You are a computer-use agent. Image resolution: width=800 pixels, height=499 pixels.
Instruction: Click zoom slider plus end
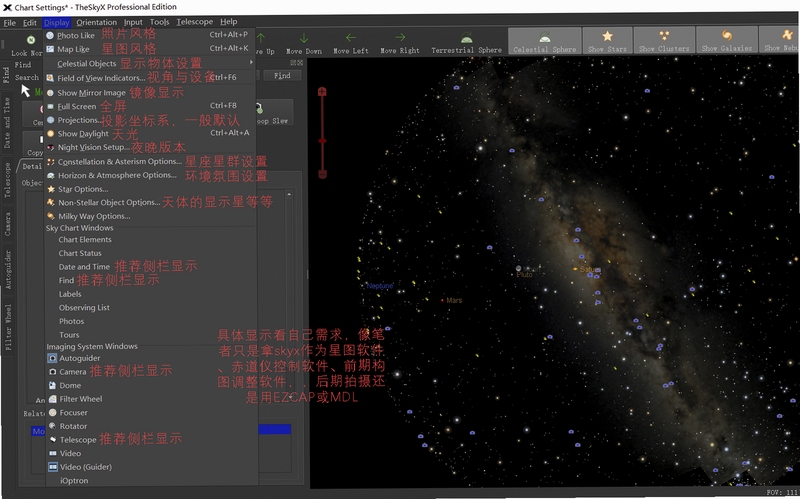pyautogui.click(x=322, y=92)
